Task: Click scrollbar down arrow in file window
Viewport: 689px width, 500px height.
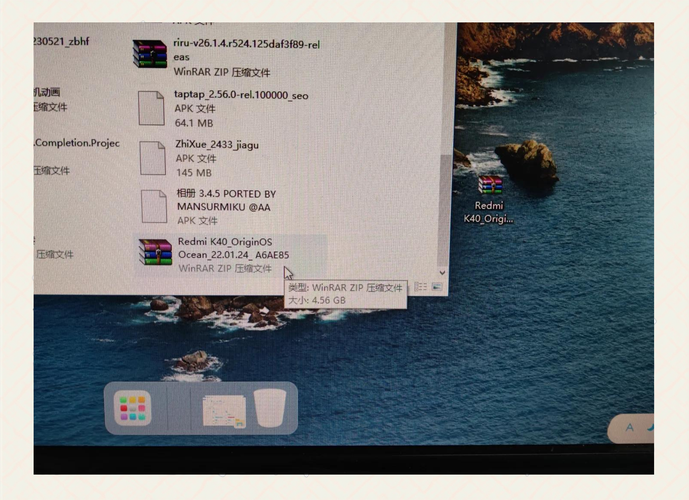Action: (442, 271)
